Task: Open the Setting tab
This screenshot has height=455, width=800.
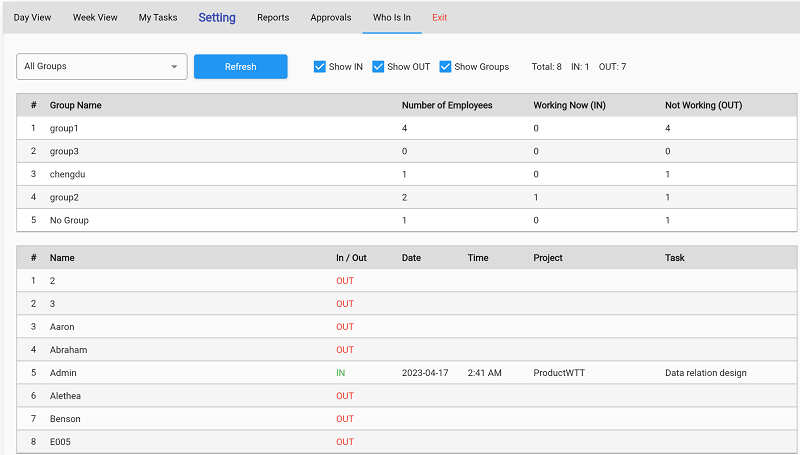Action: (x=217, y=17)
